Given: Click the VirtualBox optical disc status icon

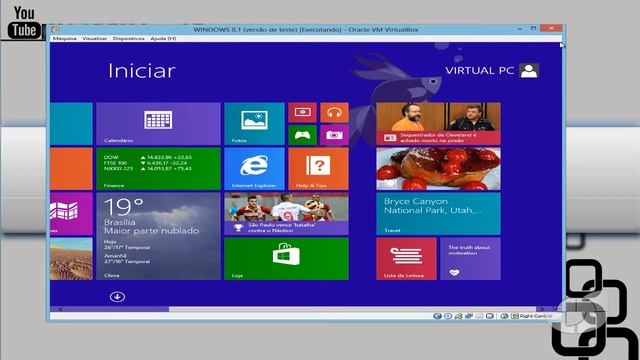Looking at the screenshot, I should (x=448, y=316).
